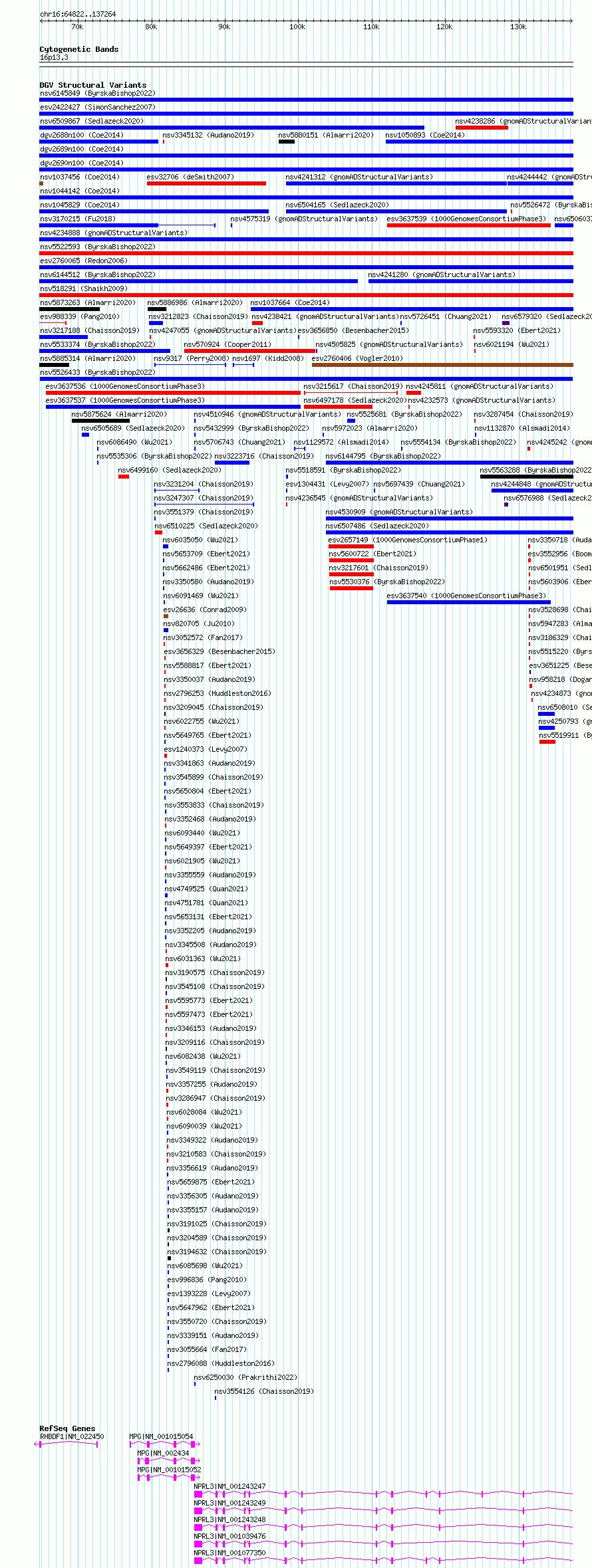Click the black bar under nsv5873263 (Almarri2020)

coord(70,309)
